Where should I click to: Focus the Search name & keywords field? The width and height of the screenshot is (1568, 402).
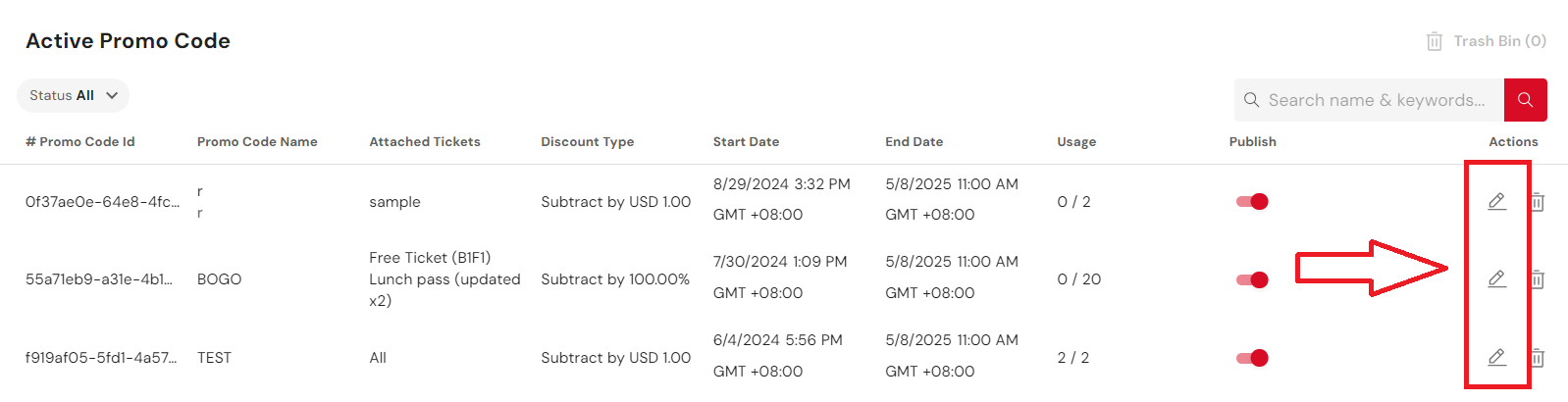1370,100
